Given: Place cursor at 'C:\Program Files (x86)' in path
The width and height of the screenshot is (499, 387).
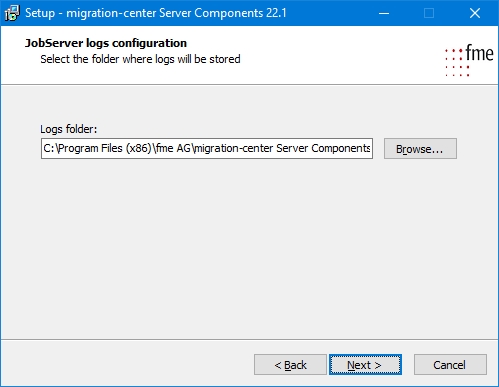Looking at the screenshot, I should click(98, 148).
